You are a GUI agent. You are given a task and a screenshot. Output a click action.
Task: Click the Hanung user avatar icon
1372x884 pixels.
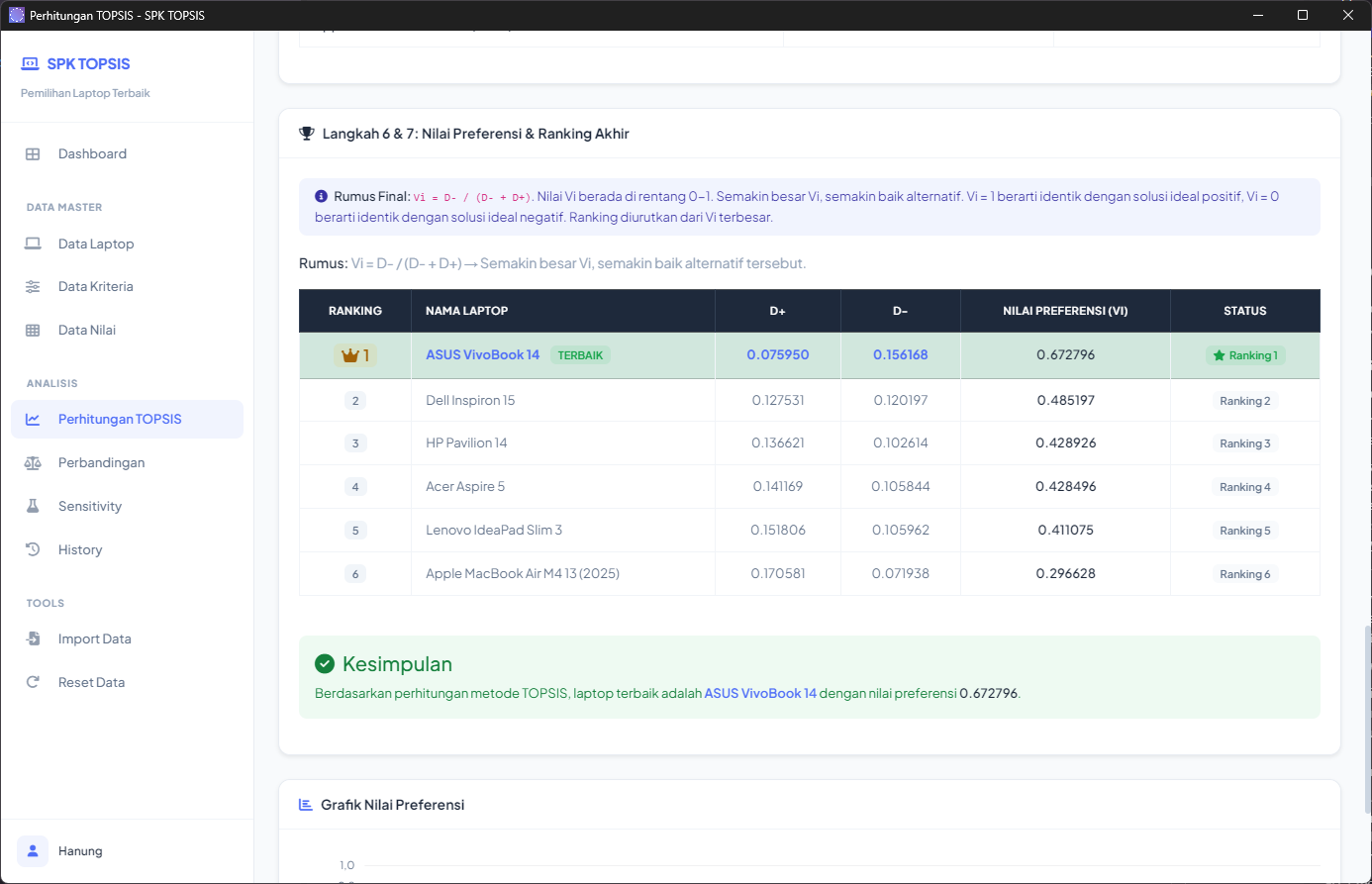point(33,851)
